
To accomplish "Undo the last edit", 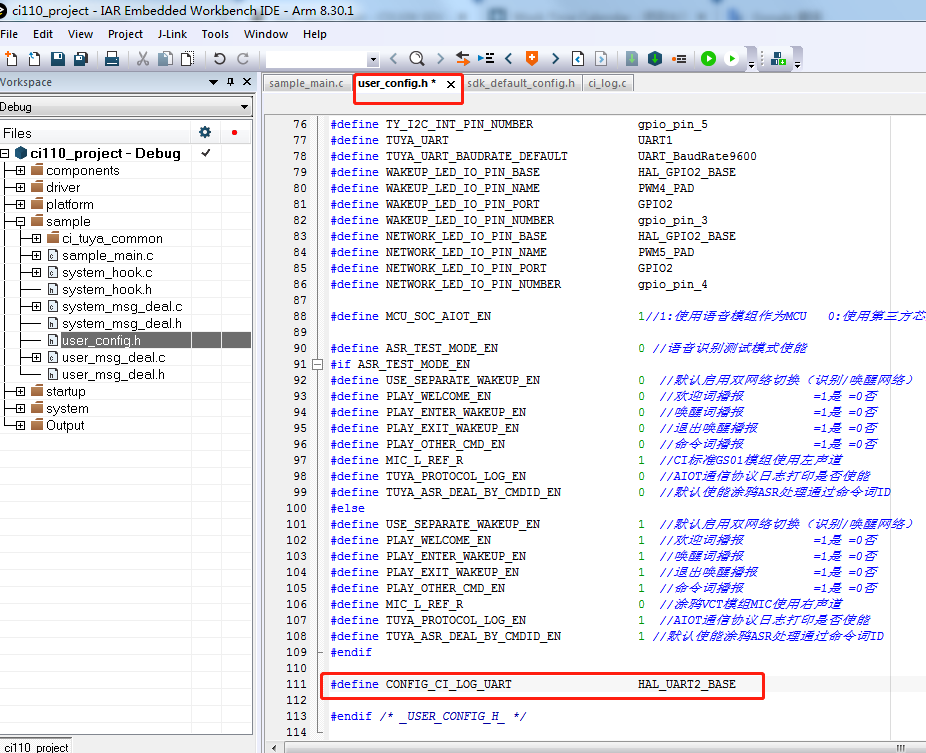I will coord(219,58).
